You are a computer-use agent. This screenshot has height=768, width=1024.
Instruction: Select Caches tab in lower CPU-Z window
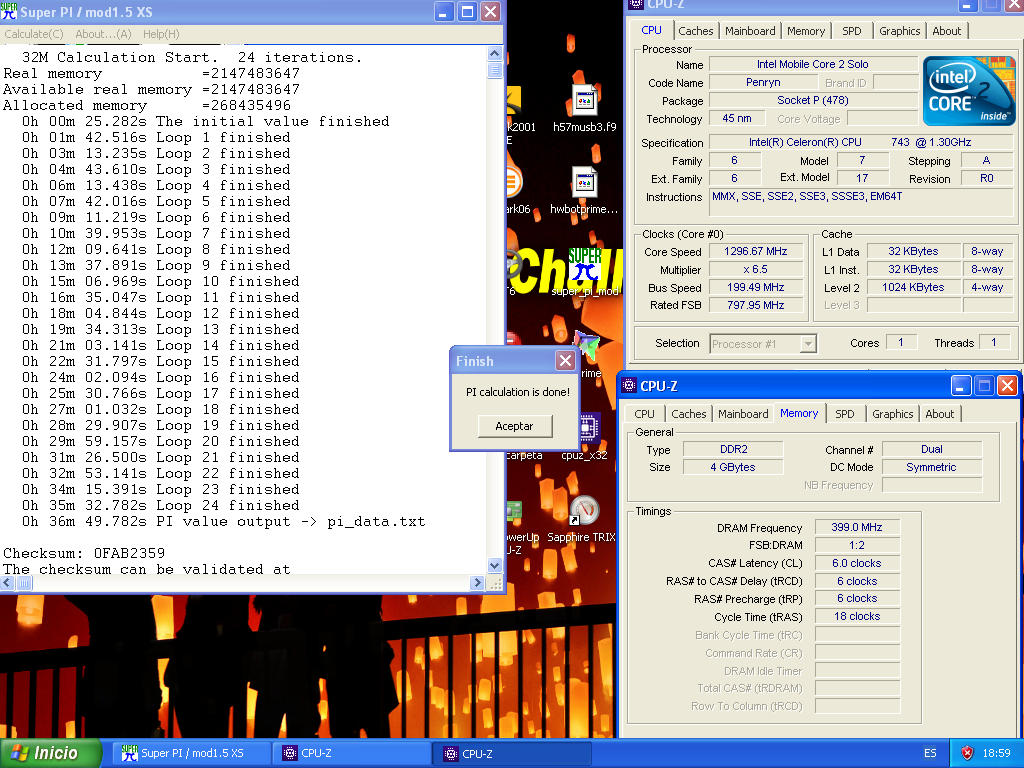pos(688,414)
